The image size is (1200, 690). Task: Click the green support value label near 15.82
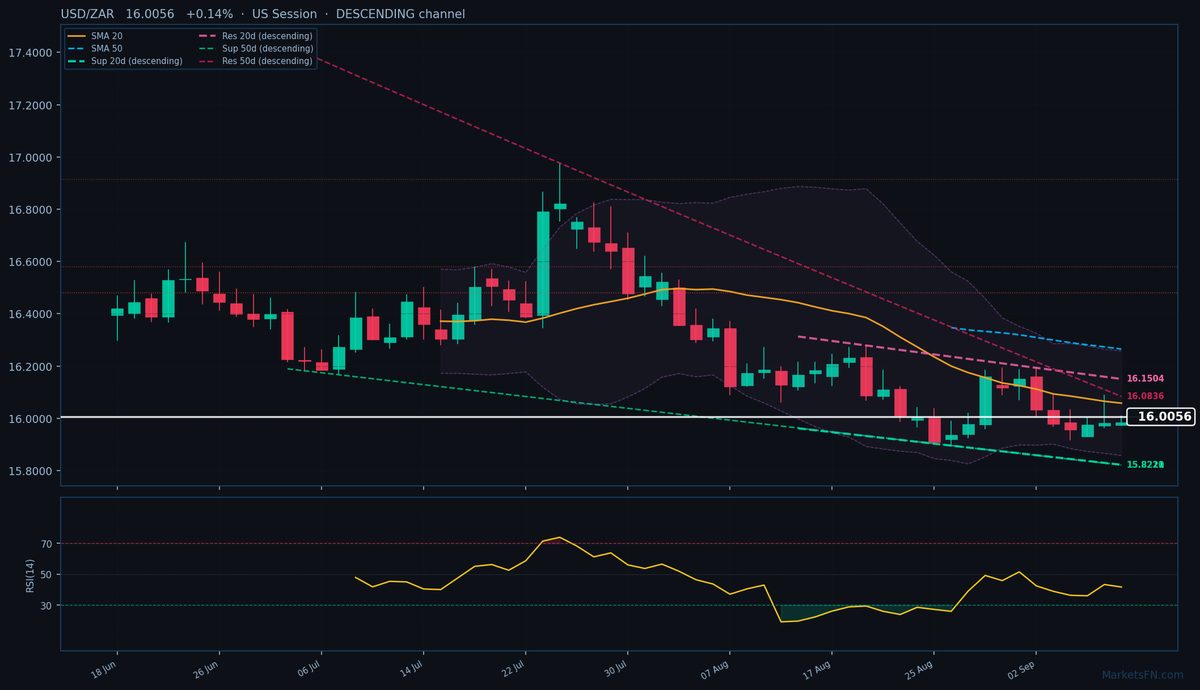[1145, 465]
